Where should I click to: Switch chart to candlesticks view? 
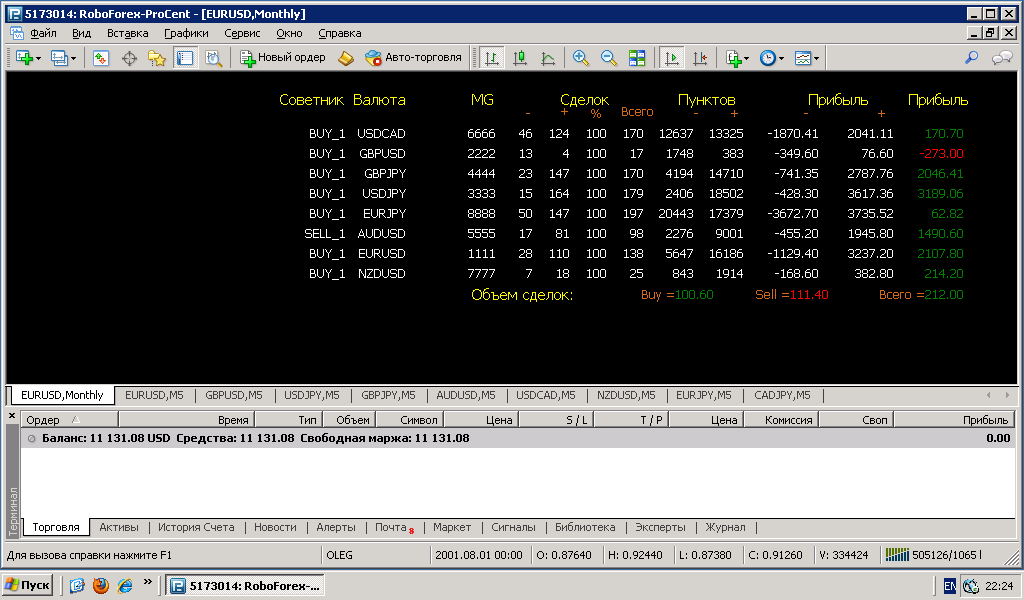pos(520,58)
